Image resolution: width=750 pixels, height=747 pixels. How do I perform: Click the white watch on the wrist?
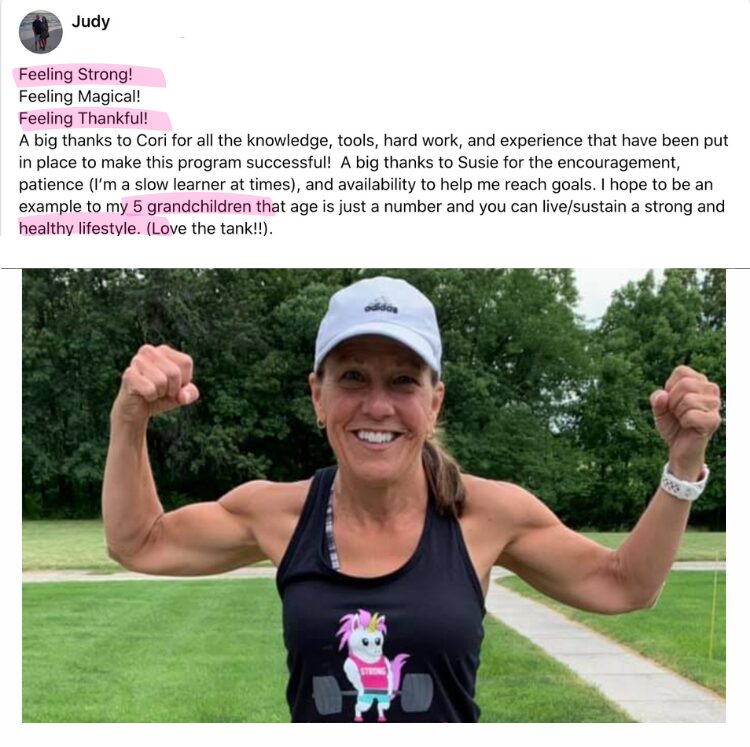684,483
